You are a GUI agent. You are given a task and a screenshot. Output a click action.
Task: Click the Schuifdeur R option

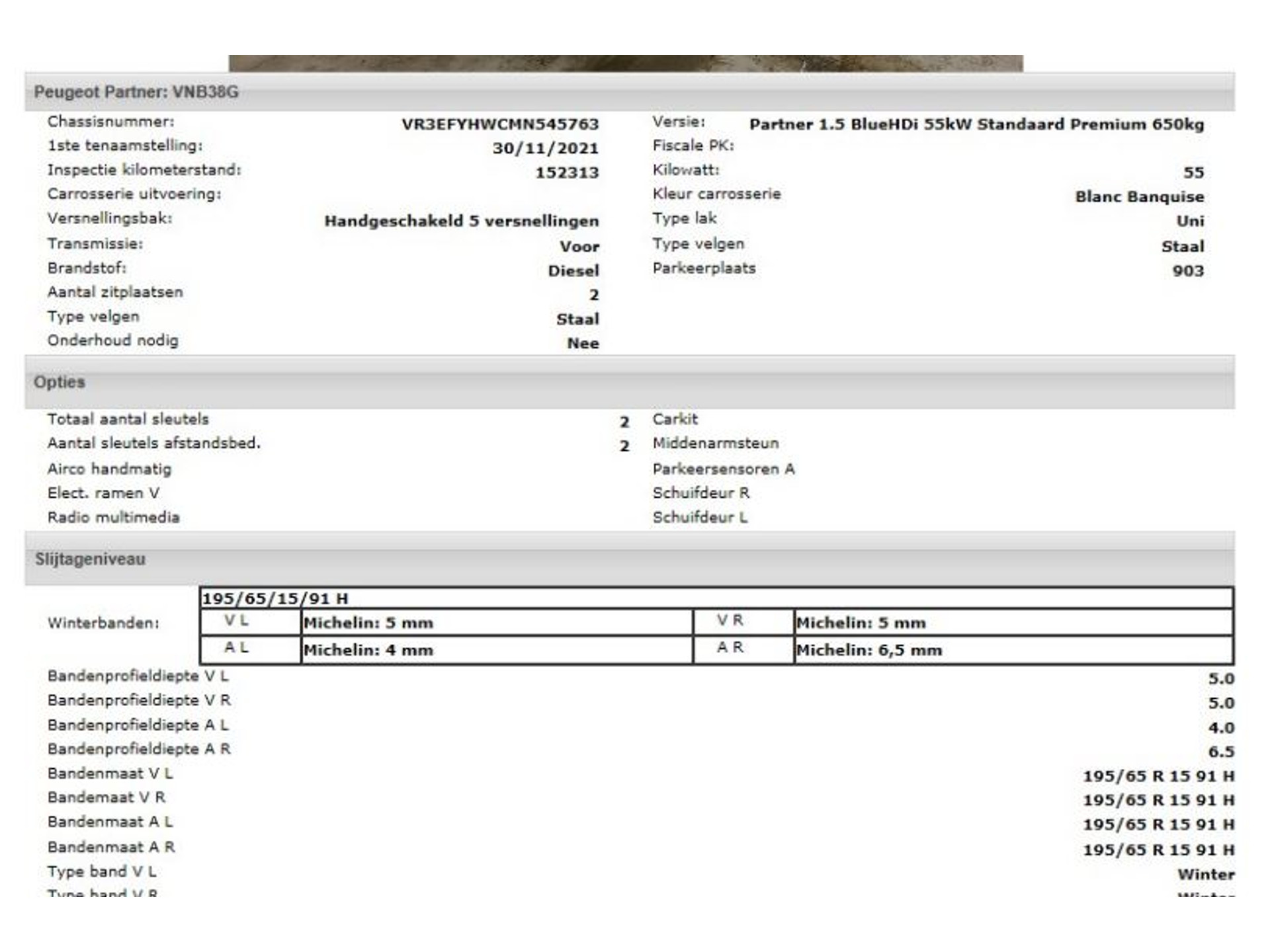coord(701,493)
